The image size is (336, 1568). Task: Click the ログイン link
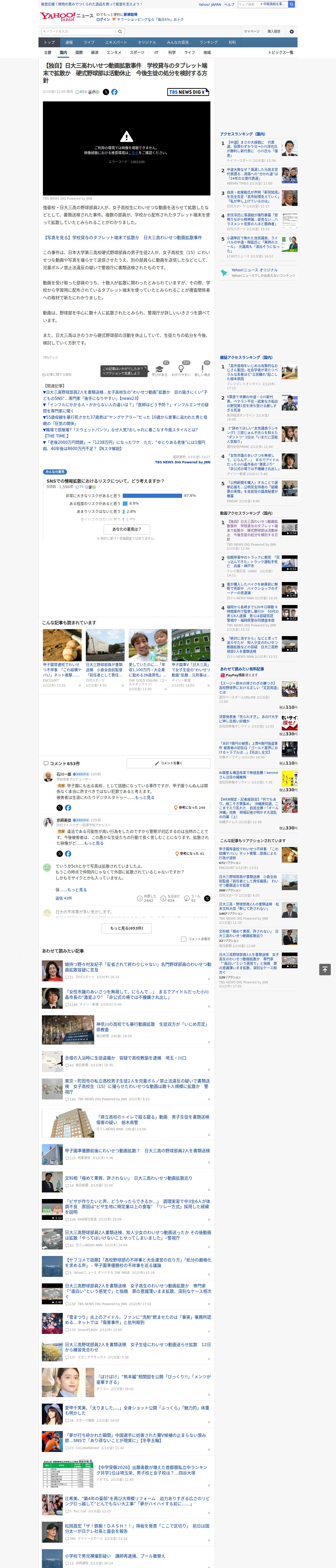coord(103,20)
